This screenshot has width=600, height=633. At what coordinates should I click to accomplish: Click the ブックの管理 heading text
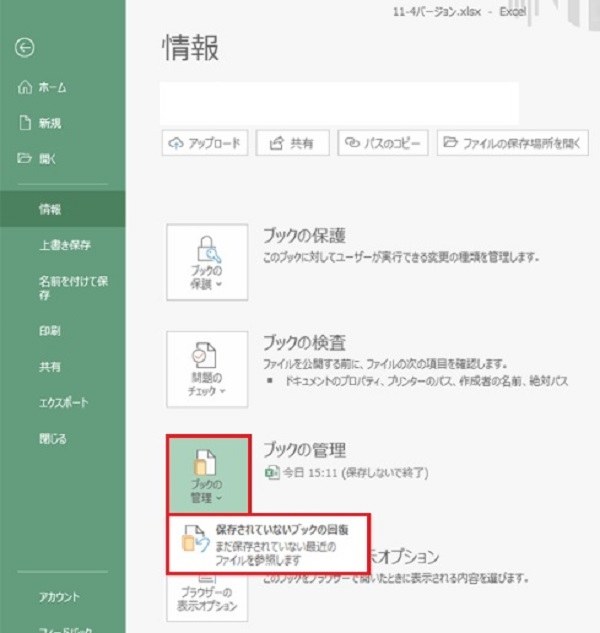point(304,450)
